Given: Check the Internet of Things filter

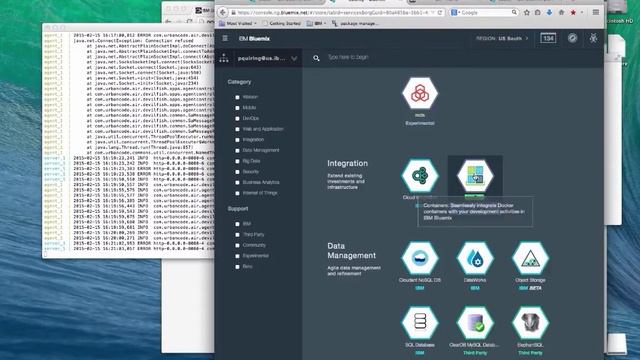Looking at the screenshot, I should pos(237,193).
